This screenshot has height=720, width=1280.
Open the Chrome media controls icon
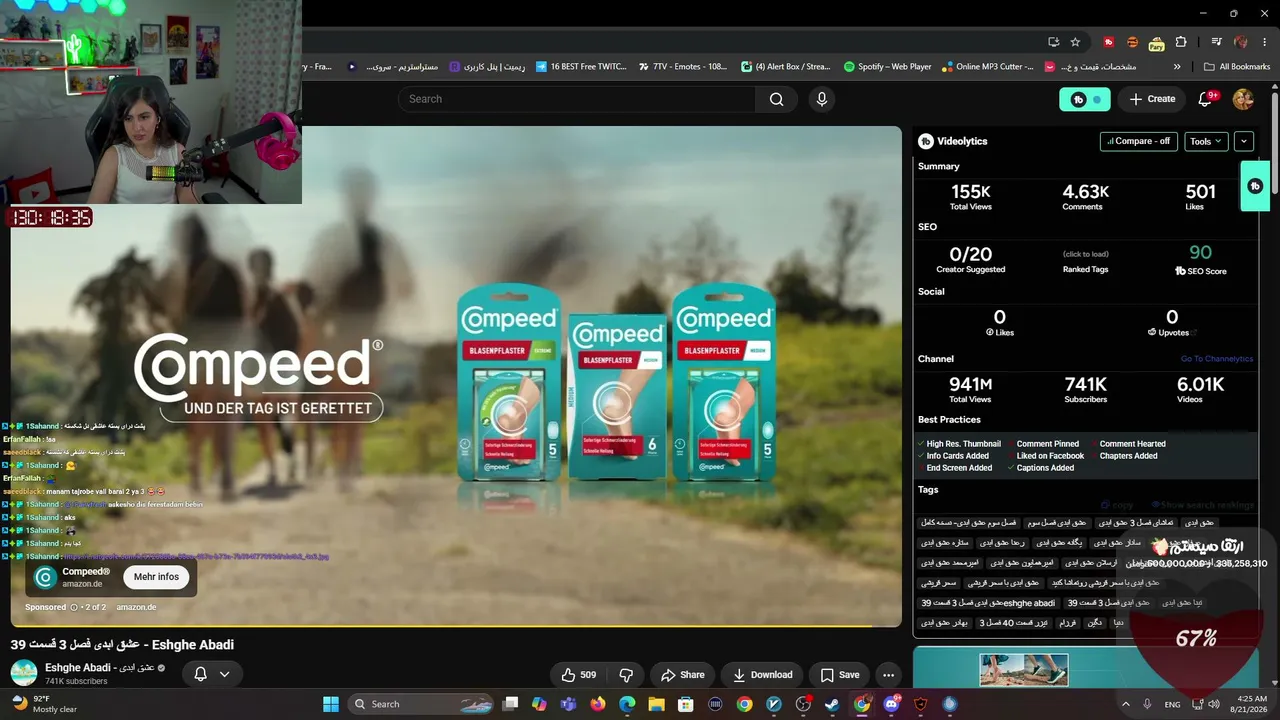pos(1217,42)
